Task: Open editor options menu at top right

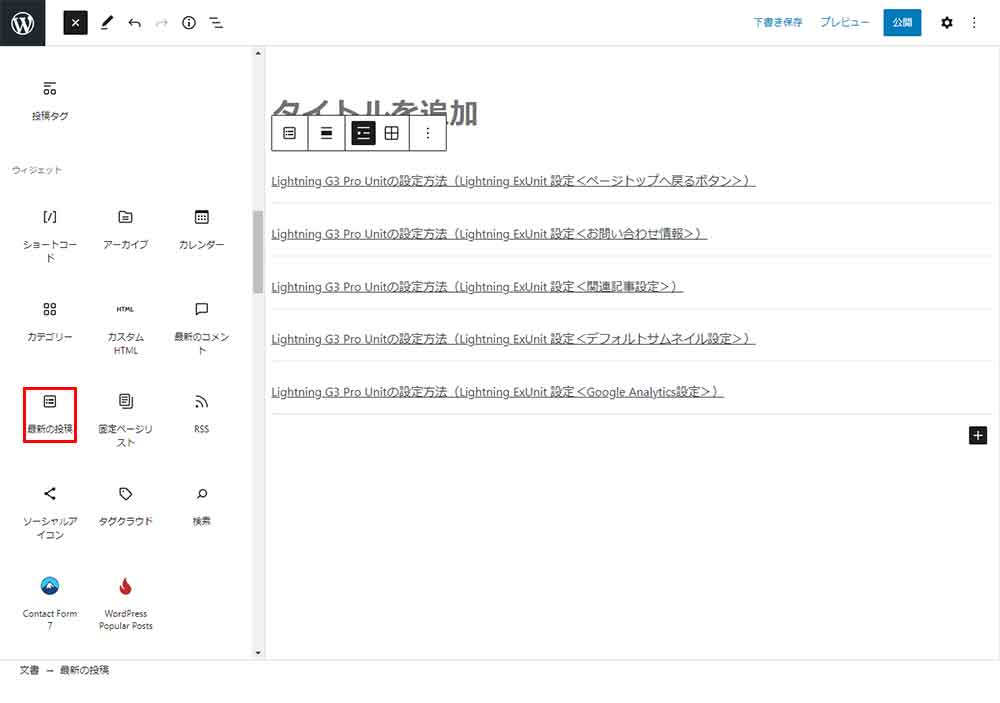Action: pyautogui.click(x=975, y=23)
